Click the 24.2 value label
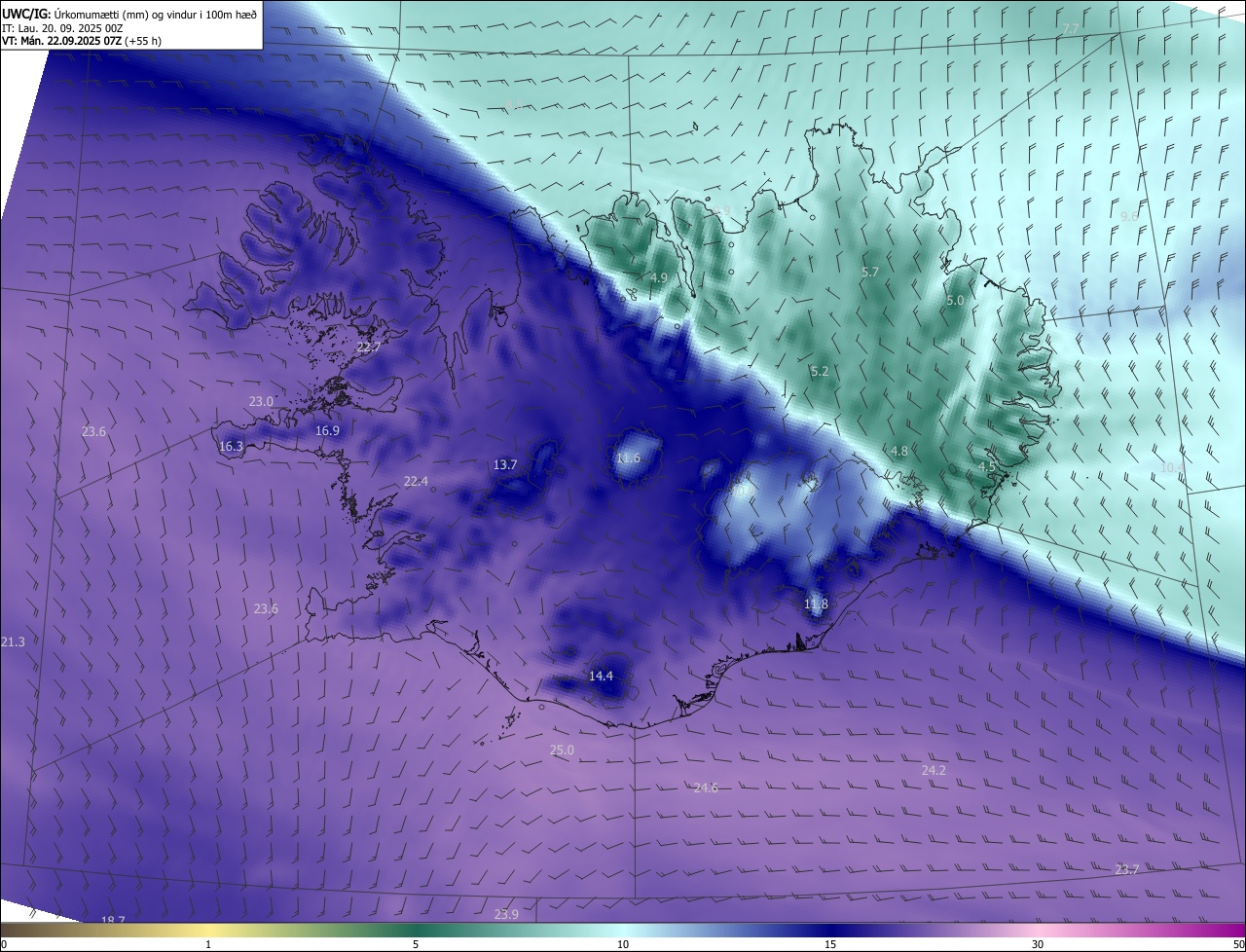The image size is (1246, 952). pyautogui.click(x=934, y=771)
